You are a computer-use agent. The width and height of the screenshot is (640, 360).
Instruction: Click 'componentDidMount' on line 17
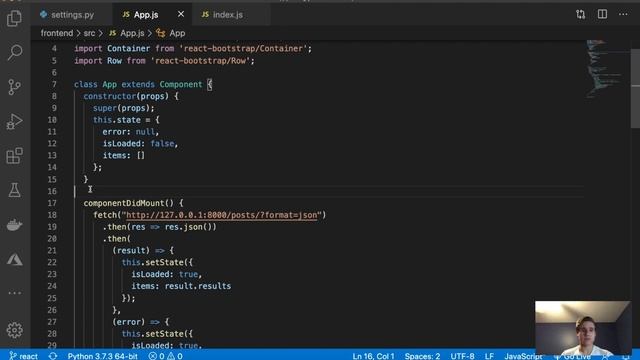[124, 203]
